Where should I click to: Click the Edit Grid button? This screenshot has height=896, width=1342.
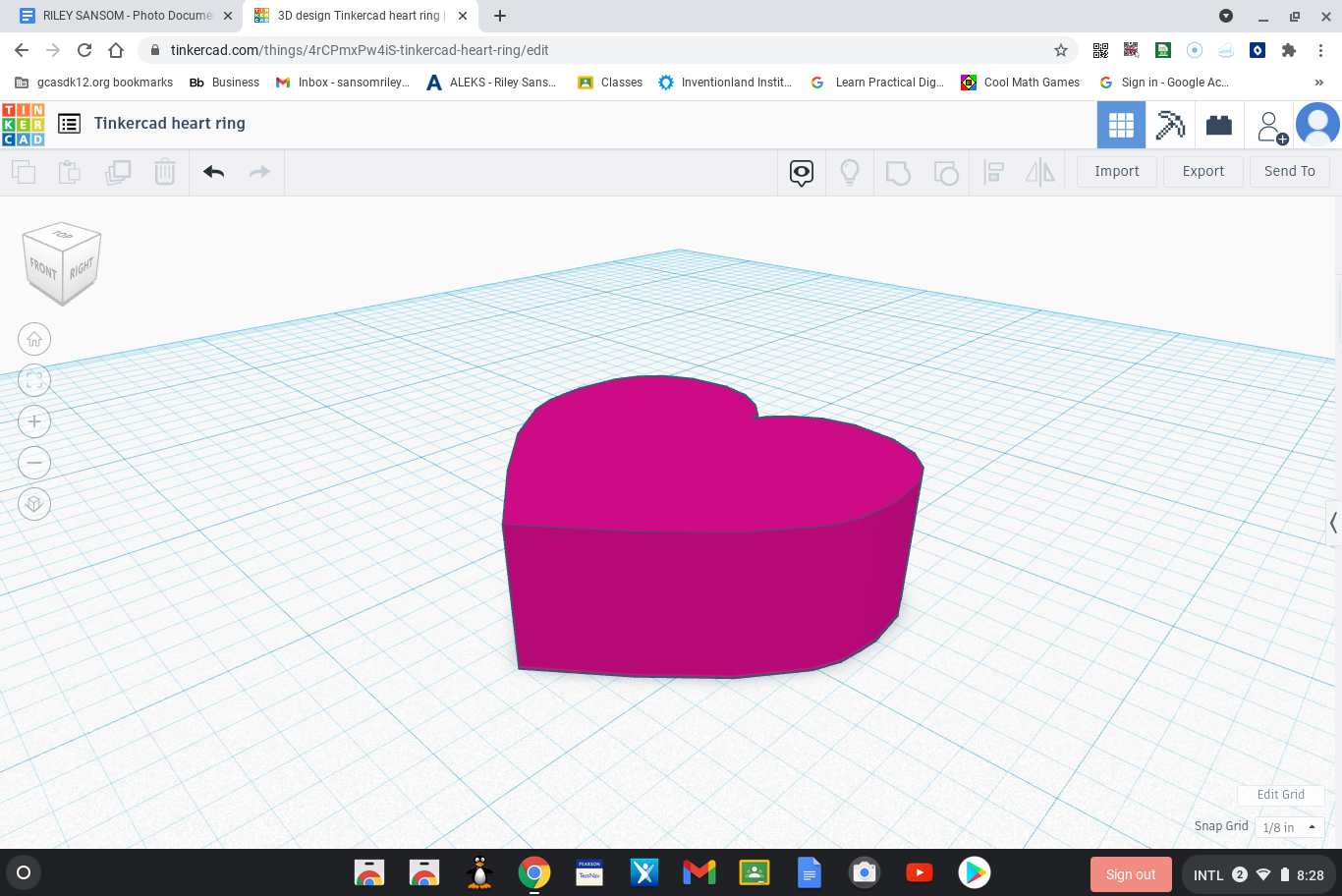[1281, 795]
